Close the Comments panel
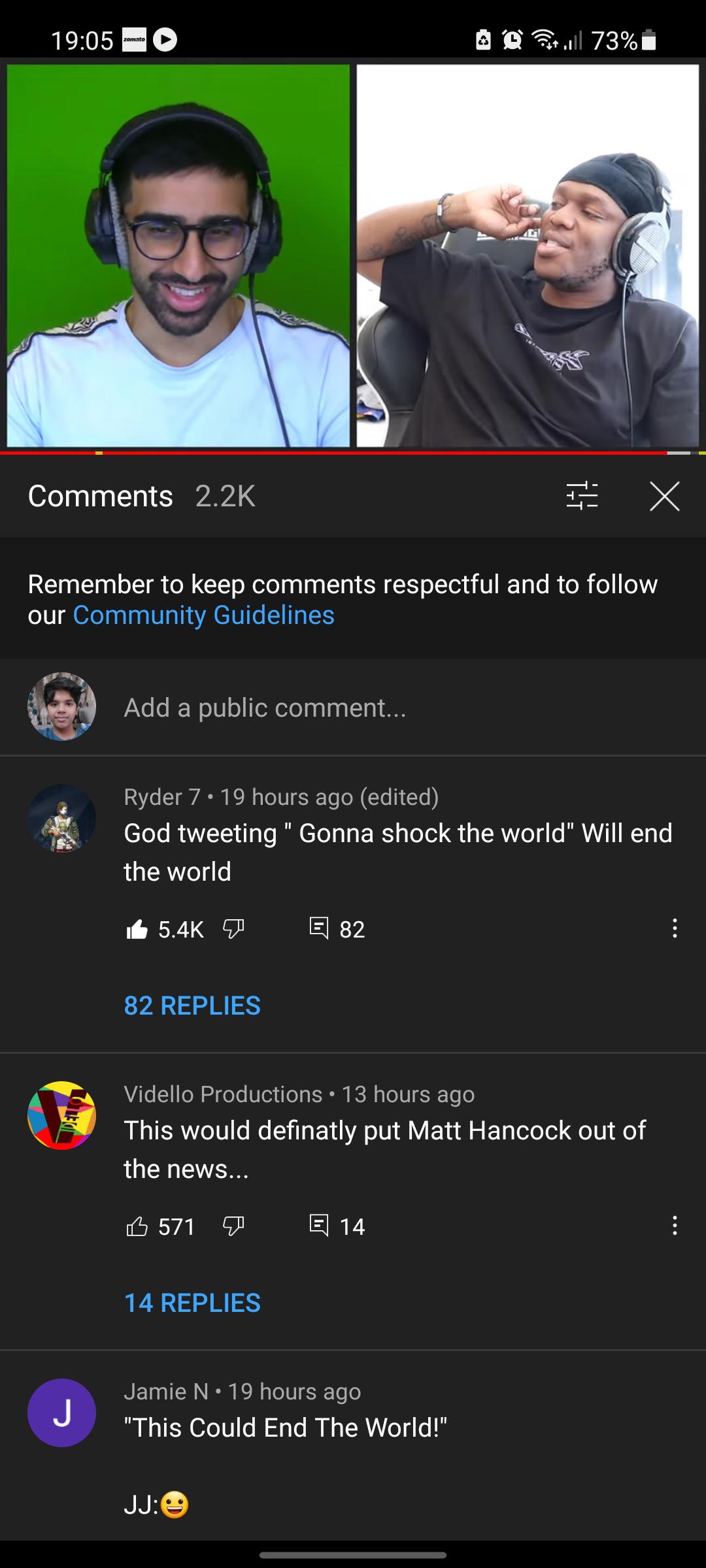Viewport: 706px width, 1568px height. click(x=665, y=496)
